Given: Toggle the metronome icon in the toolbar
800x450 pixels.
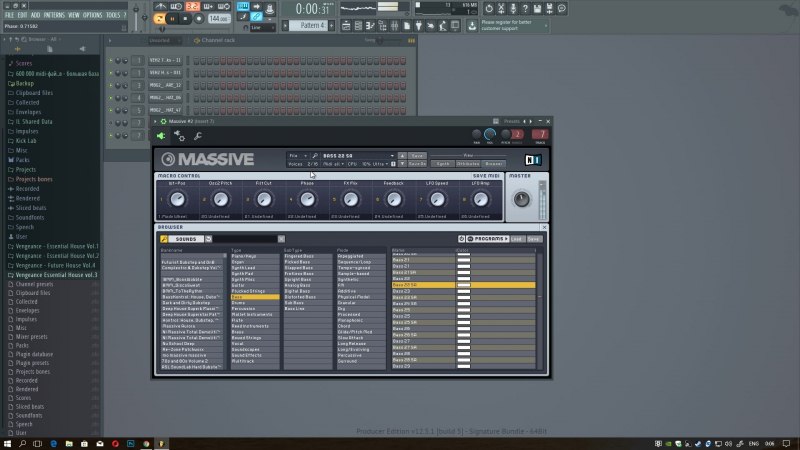Looking at the screenshot, I should (160, 7).
